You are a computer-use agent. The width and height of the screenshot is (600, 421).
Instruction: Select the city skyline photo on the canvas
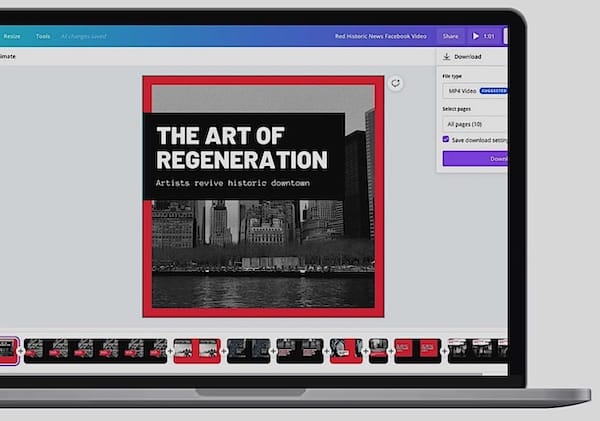click(263, 253)
